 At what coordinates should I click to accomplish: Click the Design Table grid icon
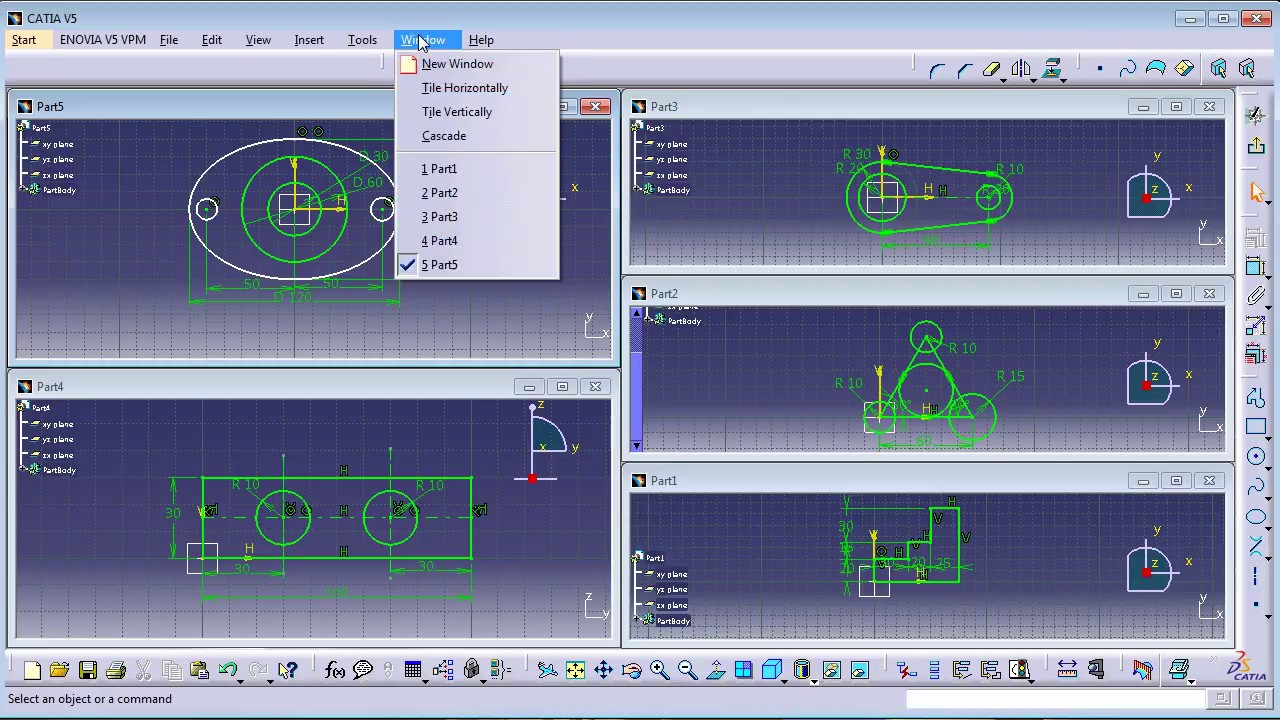click(412, 670)
